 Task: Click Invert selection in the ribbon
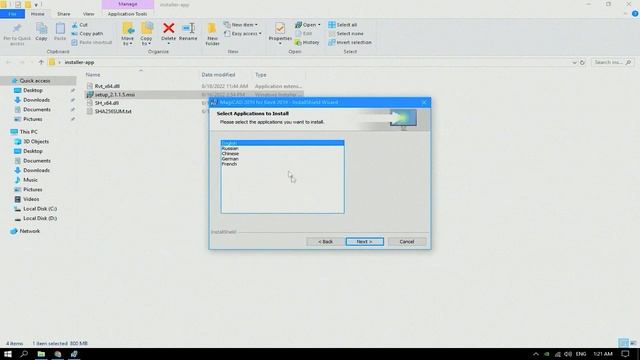point(350,42)
